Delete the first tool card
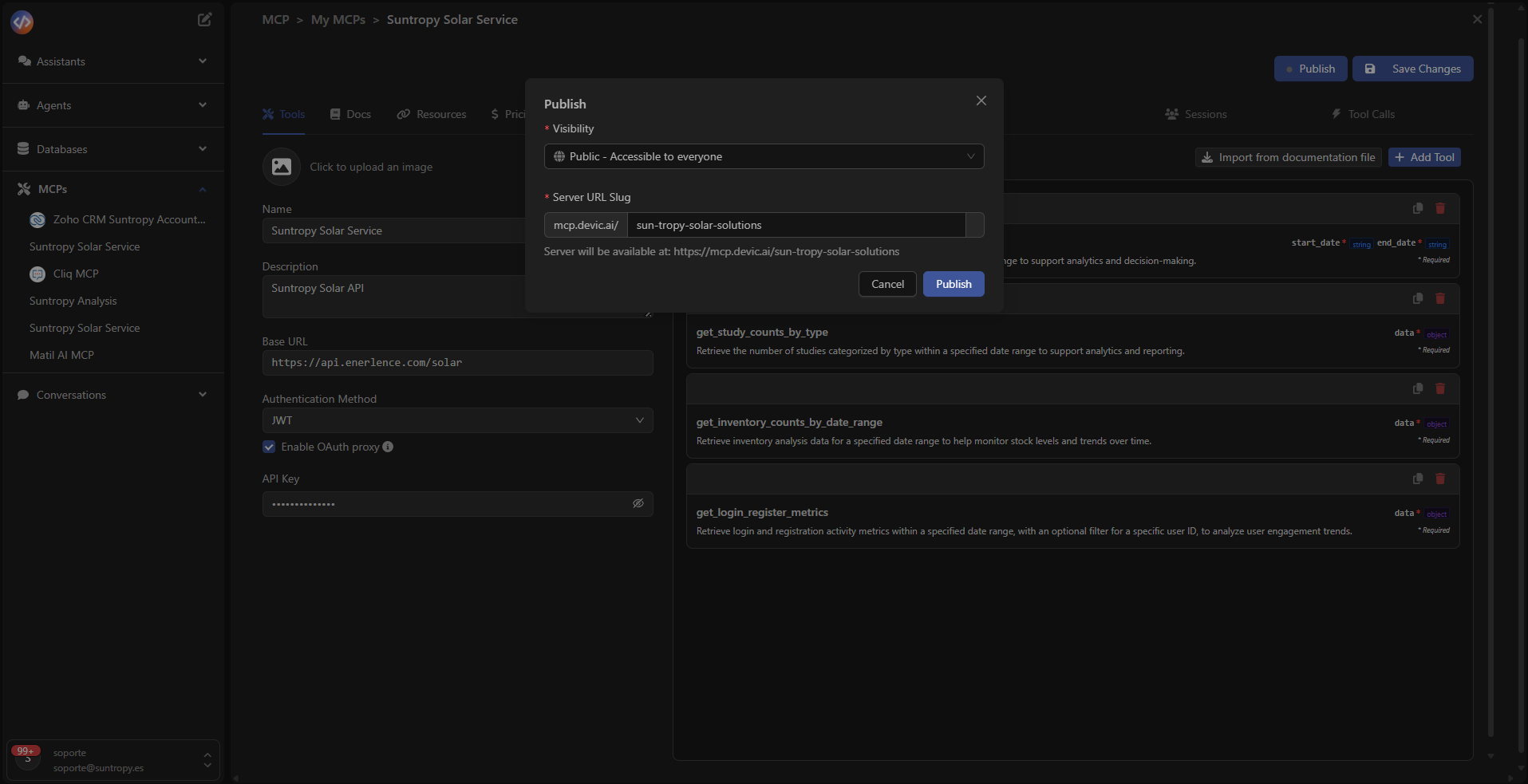The height and width of the screenshot is (784, 1528). coord(1440,208)
